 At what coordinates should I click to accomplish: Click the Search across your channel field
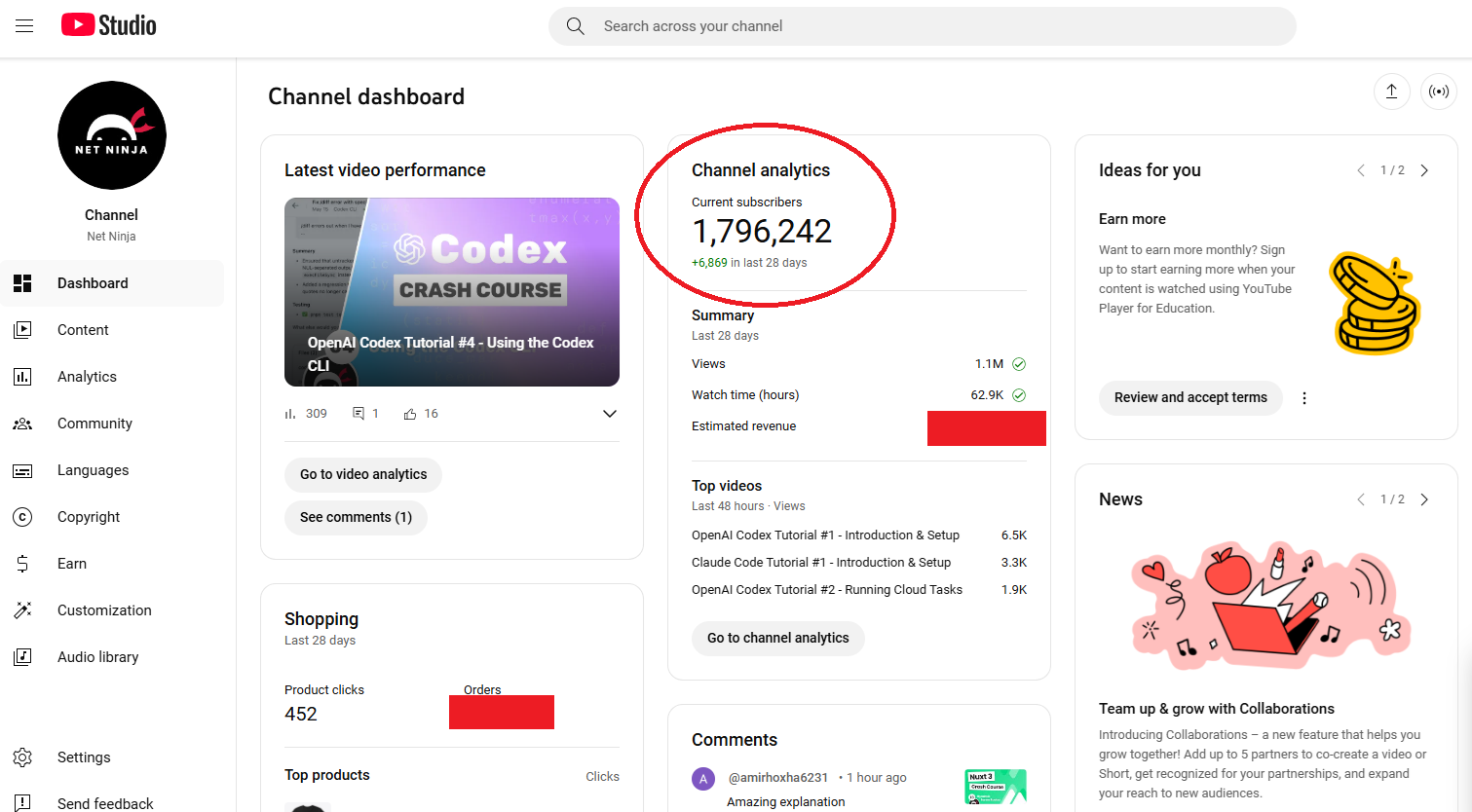click(921, 26)
